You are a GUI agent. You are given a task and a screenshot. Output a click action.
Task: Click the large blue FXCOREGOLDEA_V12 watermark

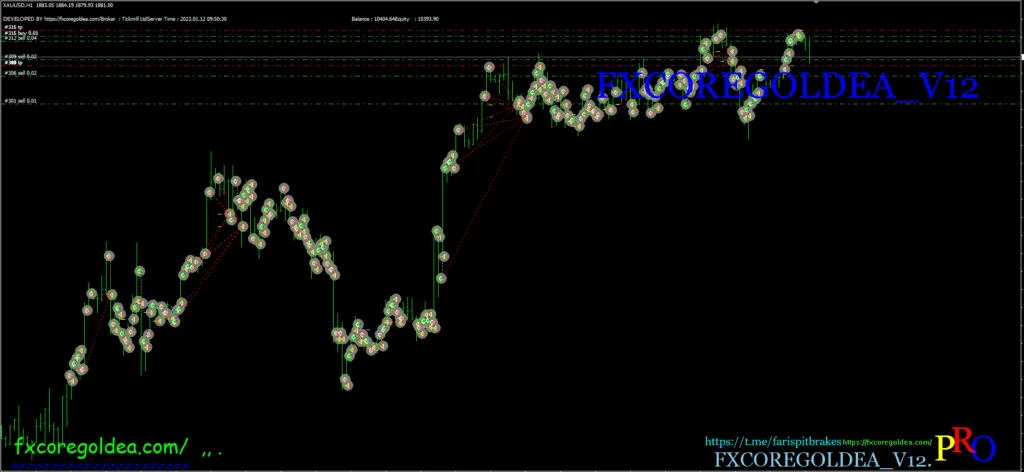point(786,88)
